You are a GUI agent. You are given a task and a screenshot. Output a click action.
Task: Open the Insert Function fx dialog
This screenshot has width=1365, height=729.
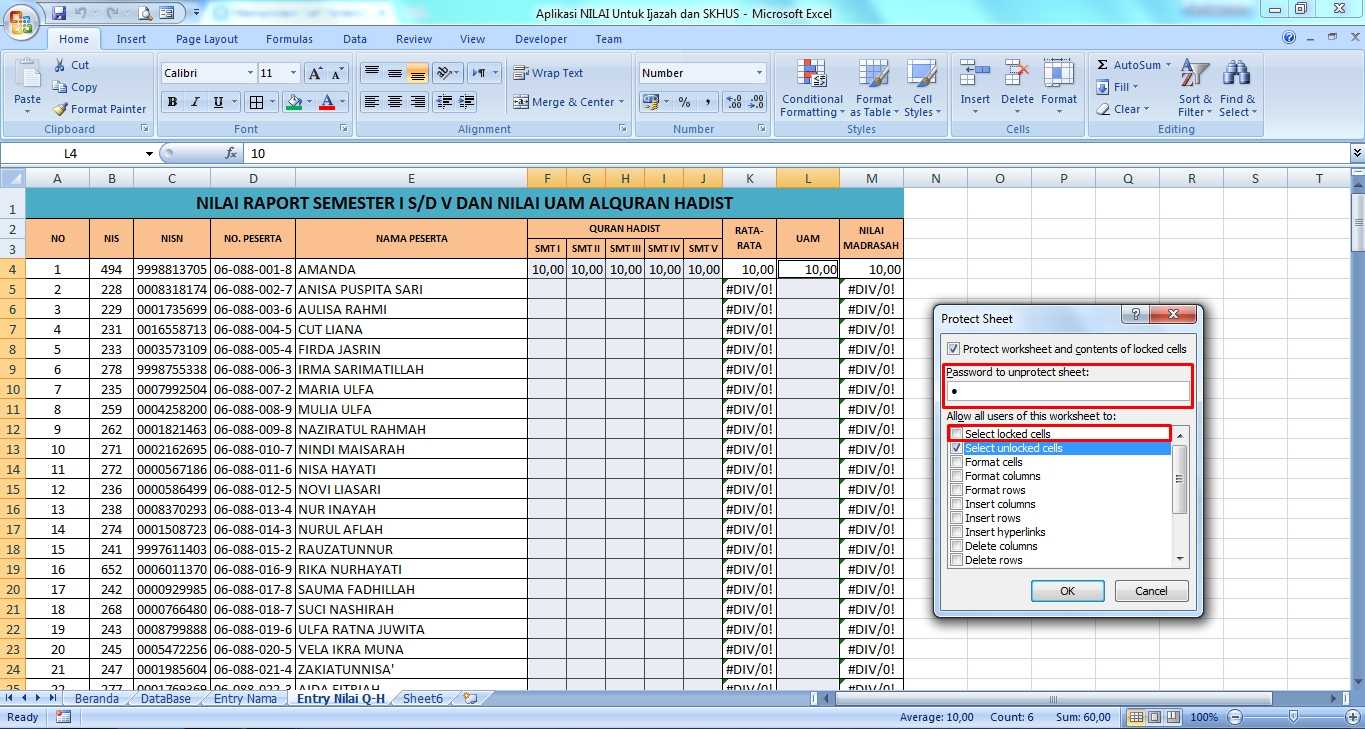click(231, 154)
